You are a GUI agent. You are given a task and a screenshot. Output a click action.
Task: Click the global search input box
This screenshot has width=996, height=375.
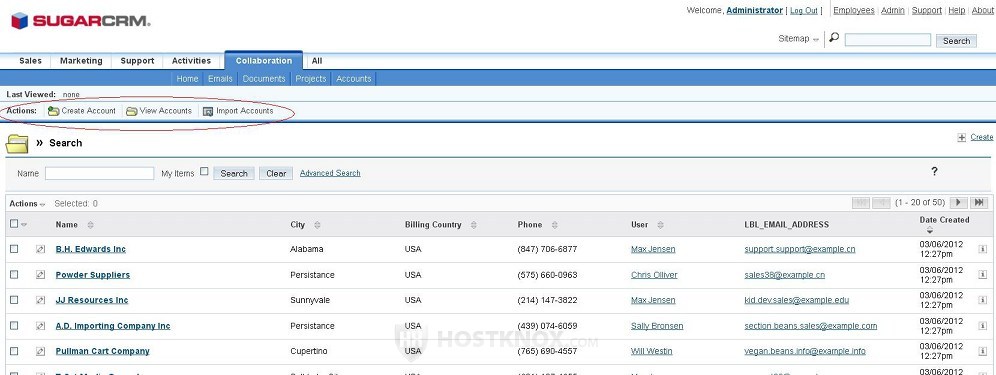[x=888, y=40]
